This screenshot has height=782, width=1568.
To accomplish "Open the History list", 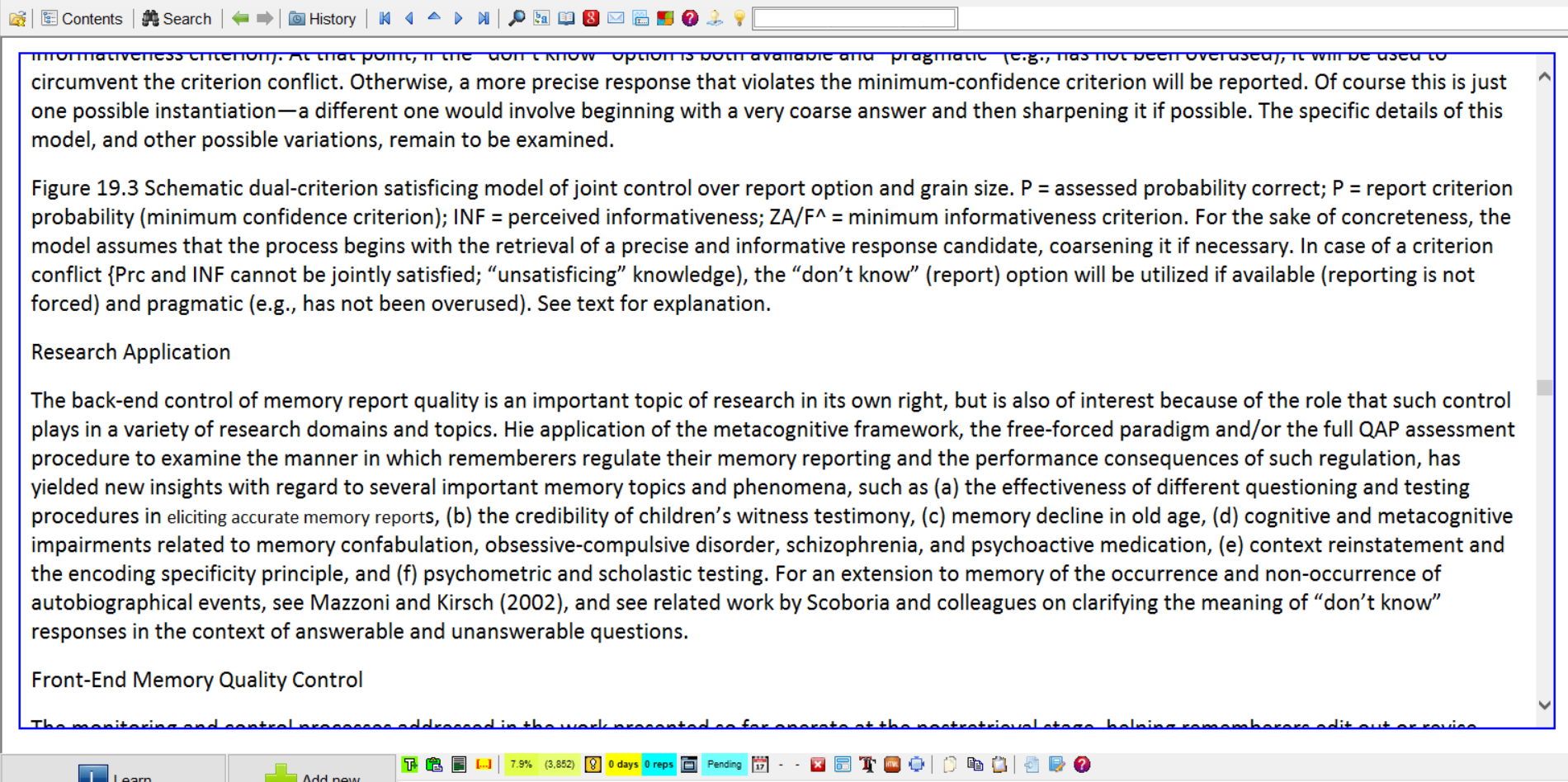I will (322, 18).
